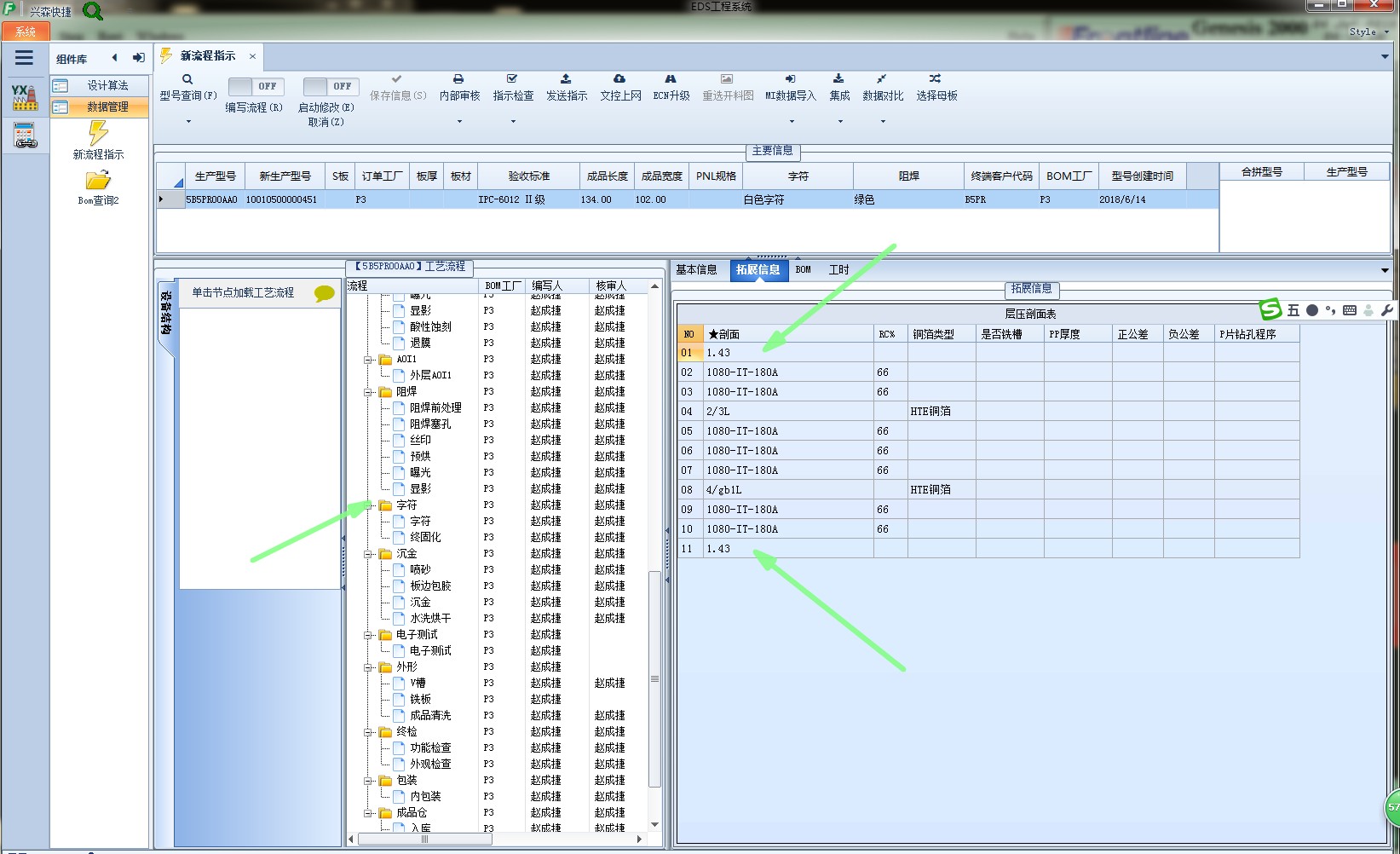This screenshot has height=854, width=1400.
Task: Select the 电子测试 folder node
Action: point(417,635)
